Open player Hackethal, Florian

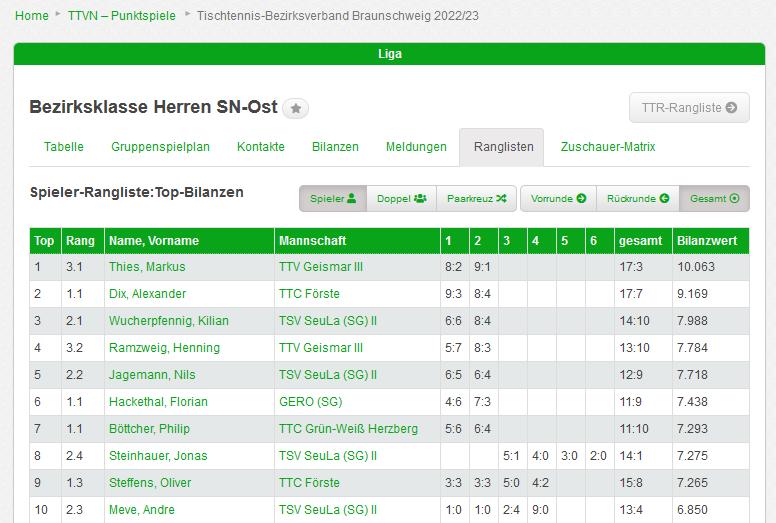[158, 402]
